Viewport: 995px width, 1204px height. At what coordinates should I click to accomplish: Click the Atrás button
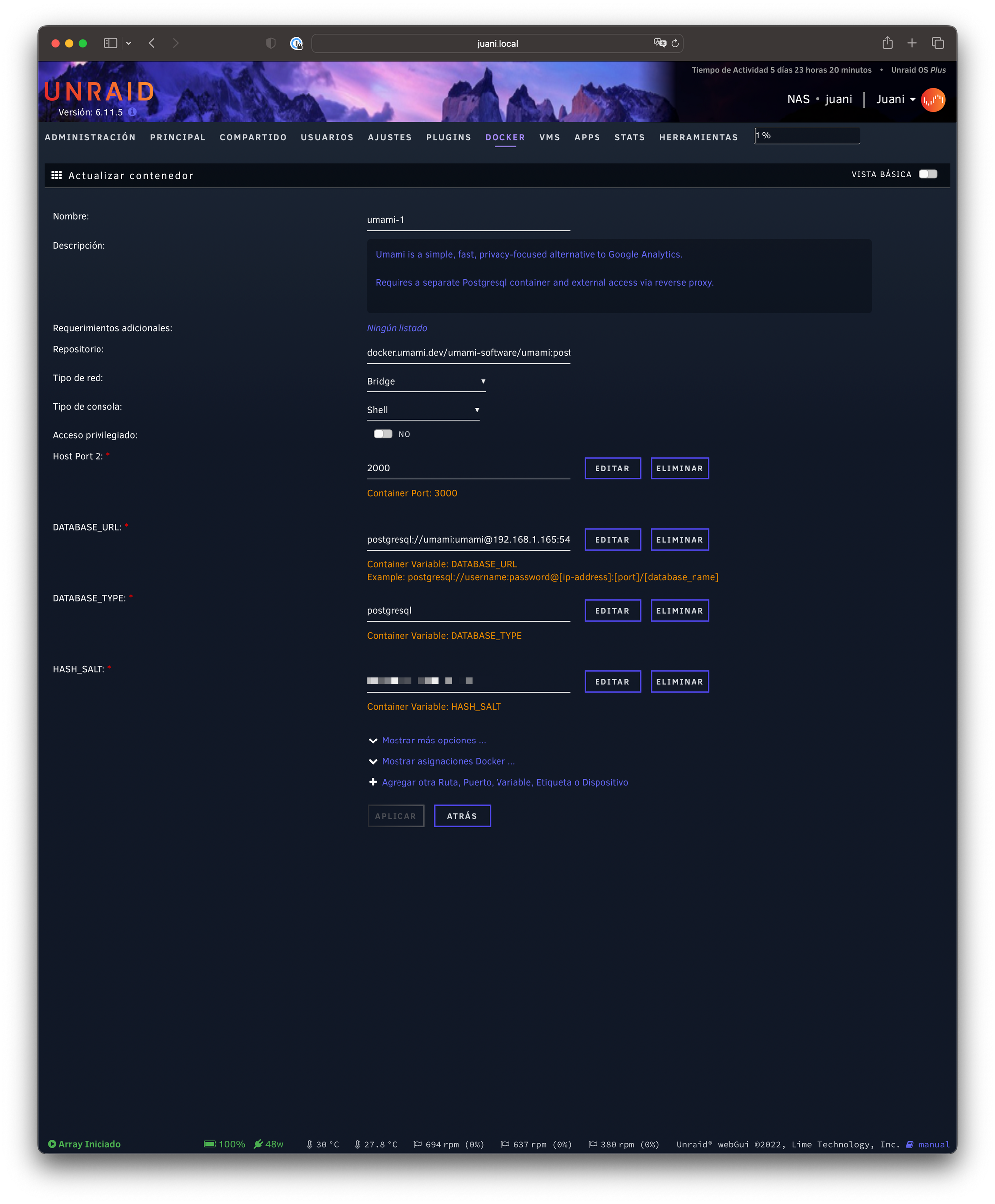click(462, 816)
